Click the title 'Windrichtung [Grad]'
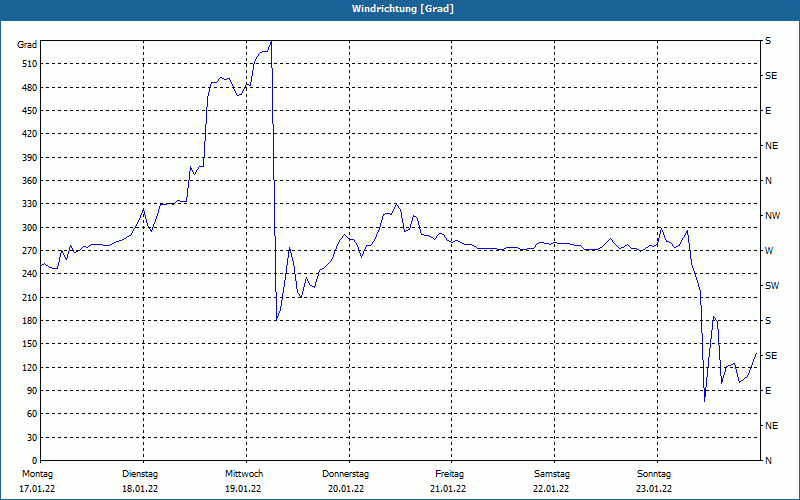 (x=403, y=9)
